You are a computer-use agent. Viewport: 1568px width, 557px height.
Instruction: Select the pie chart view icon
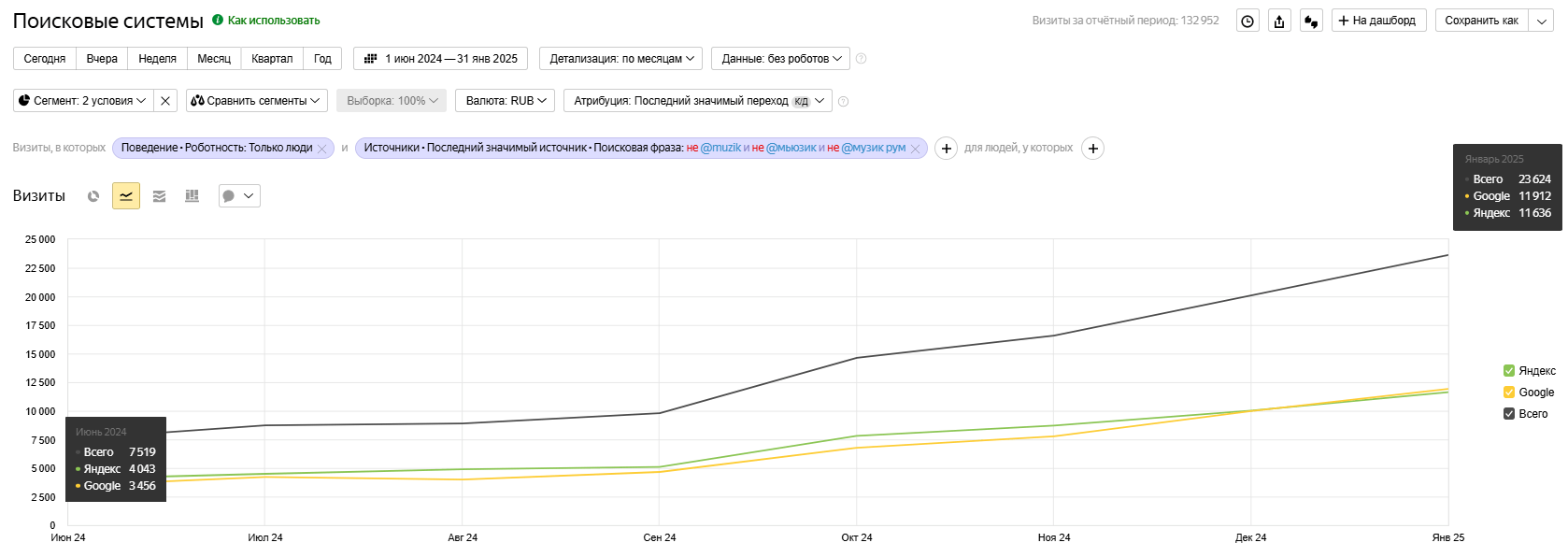click(93, 196)
